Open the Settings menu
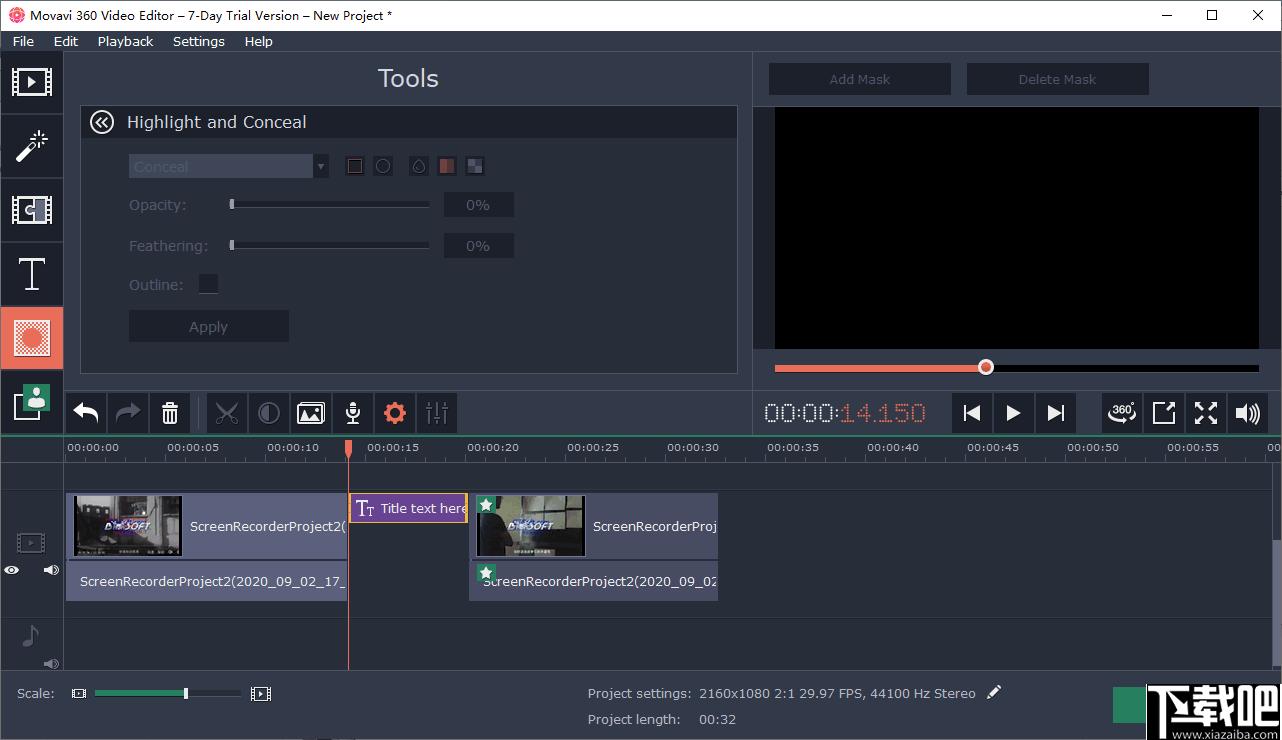1282x740 pixels. (x=198, y=41)
